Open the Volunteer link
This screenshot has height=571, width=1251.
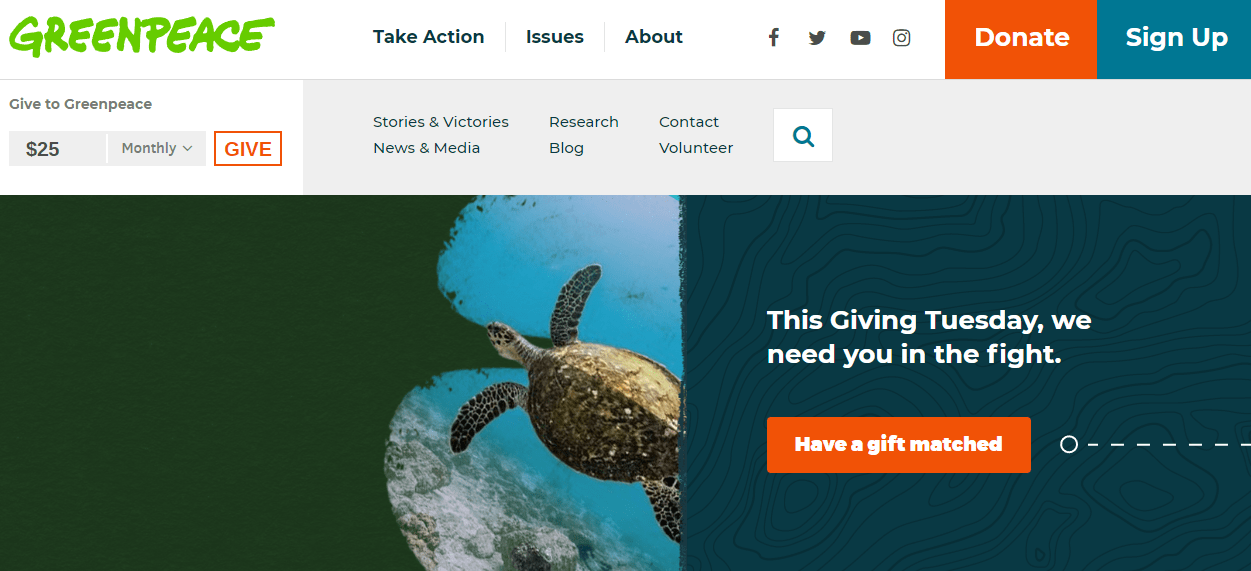pos(696,148)
